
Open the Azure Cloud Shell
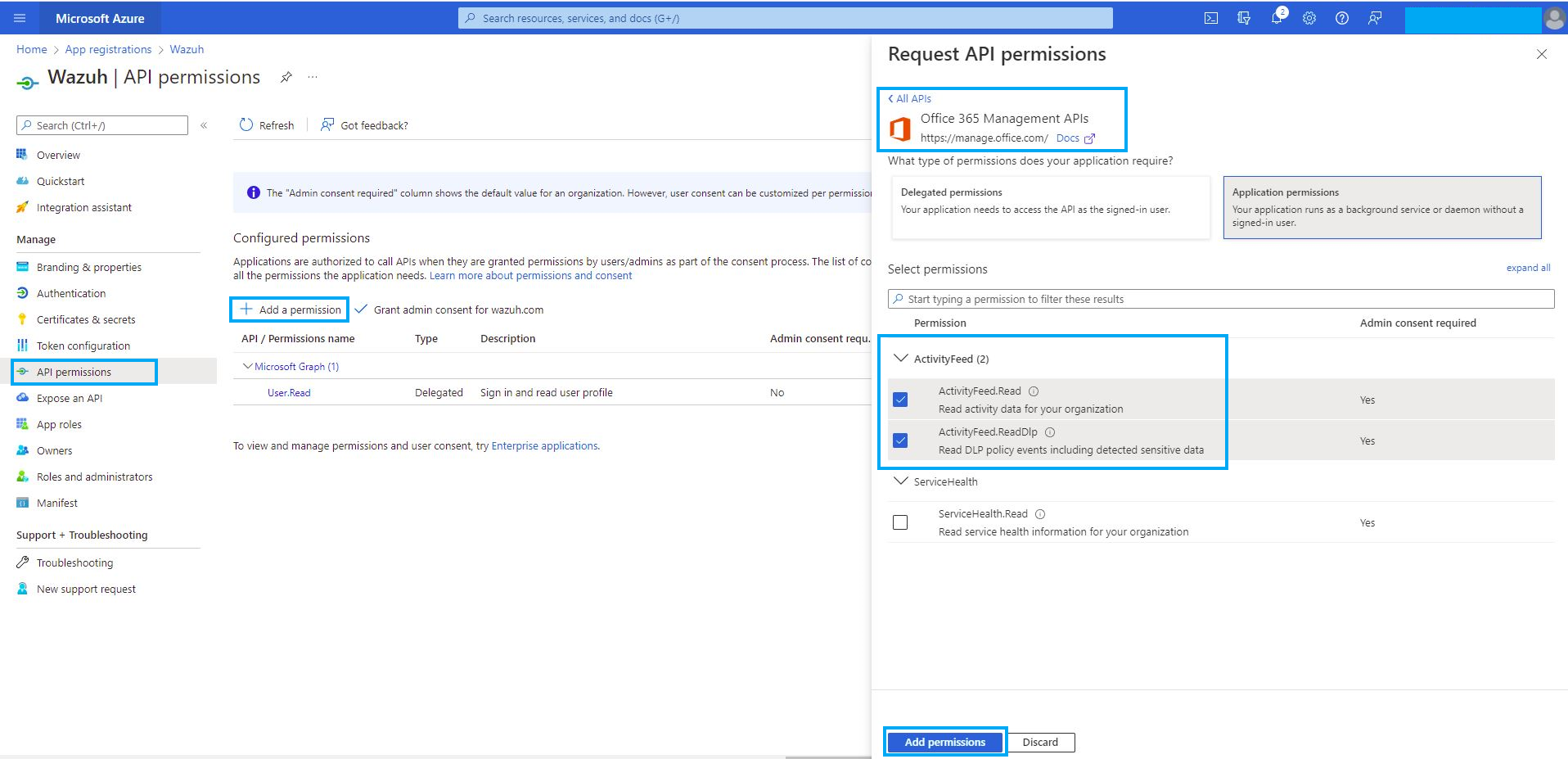click(1210, 18)
